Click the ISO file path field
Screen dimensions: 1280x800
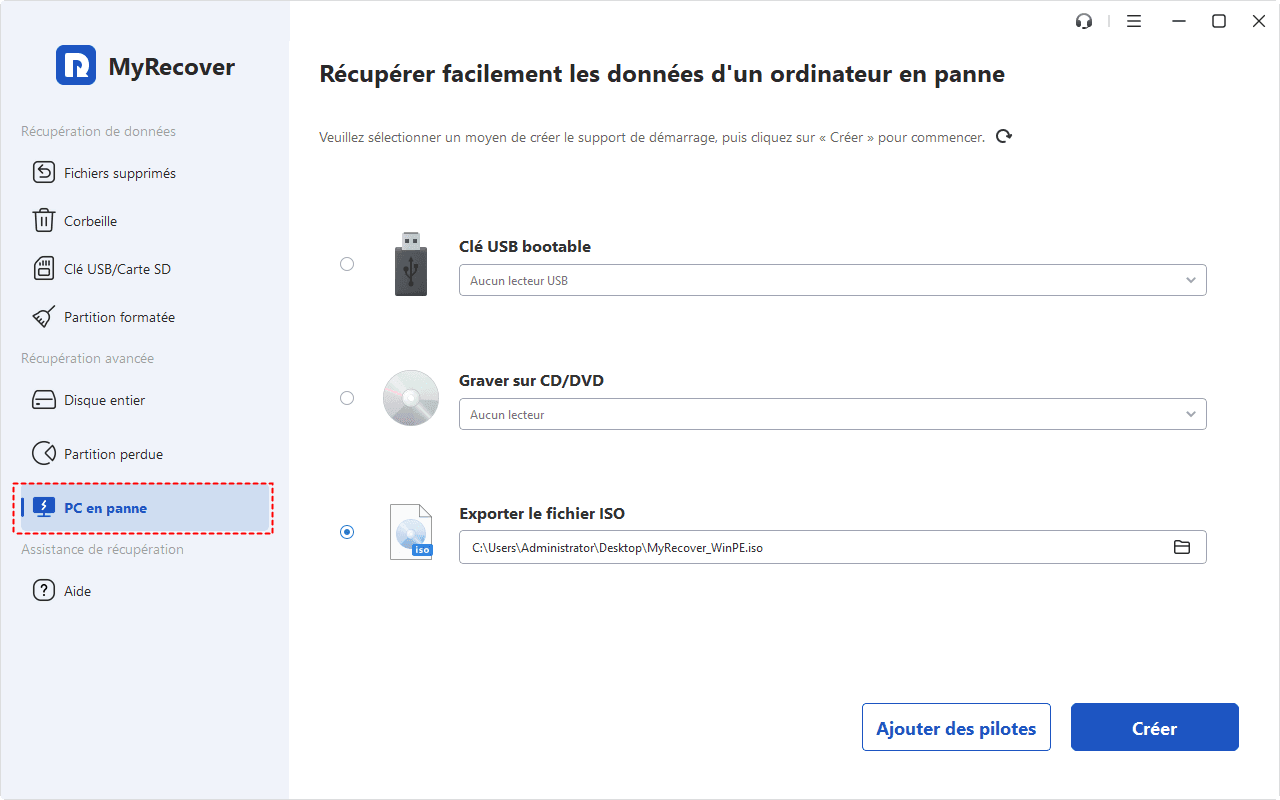[833, 547]
